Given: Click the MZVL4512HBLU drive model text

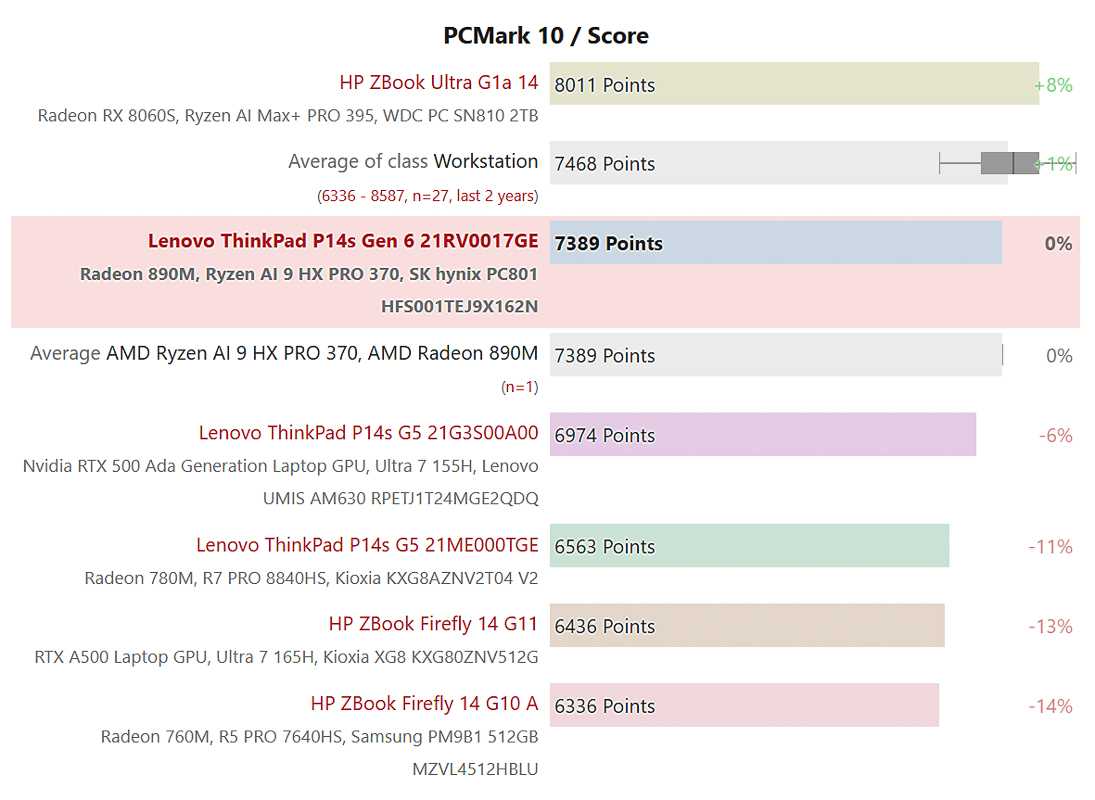Looking at the screenshot, I should pyautogui.click(x=475, y=769).
